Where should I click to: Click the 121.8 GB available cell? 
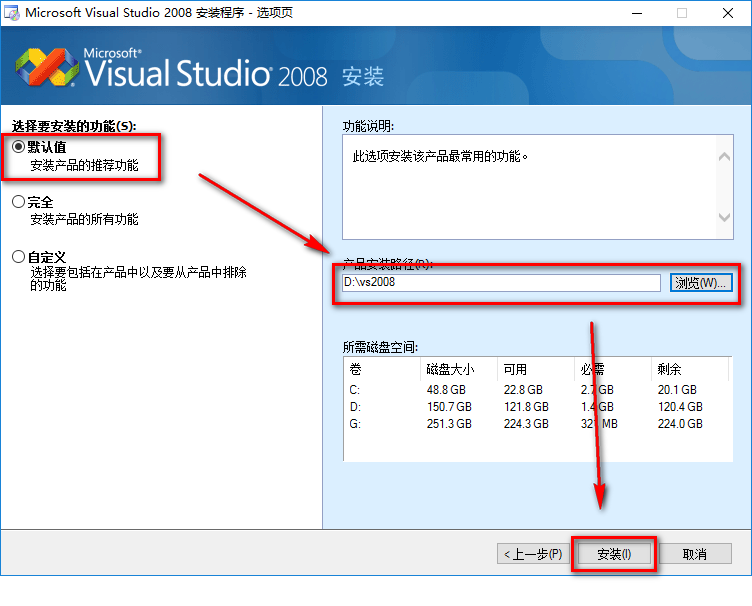coord(526,407)
